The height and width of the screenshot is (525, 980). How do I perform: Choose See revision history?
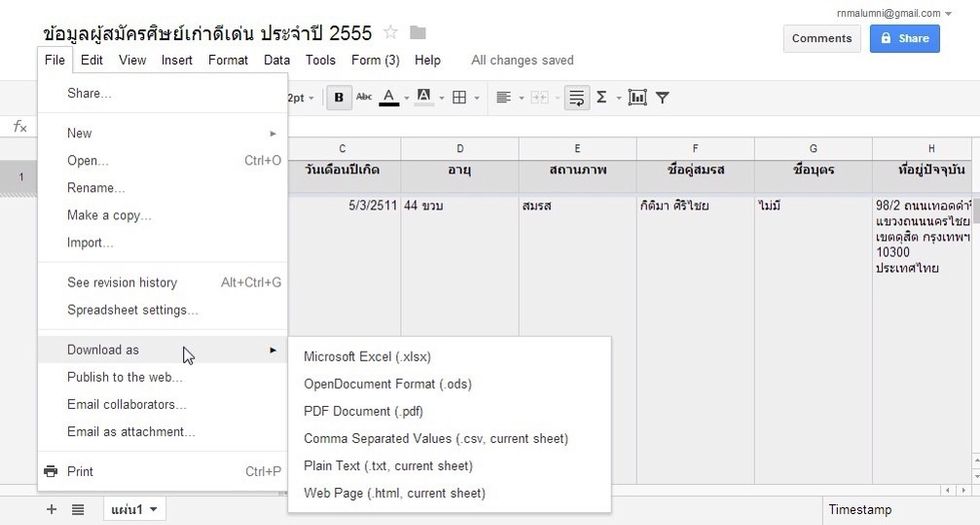click(162, 282)
